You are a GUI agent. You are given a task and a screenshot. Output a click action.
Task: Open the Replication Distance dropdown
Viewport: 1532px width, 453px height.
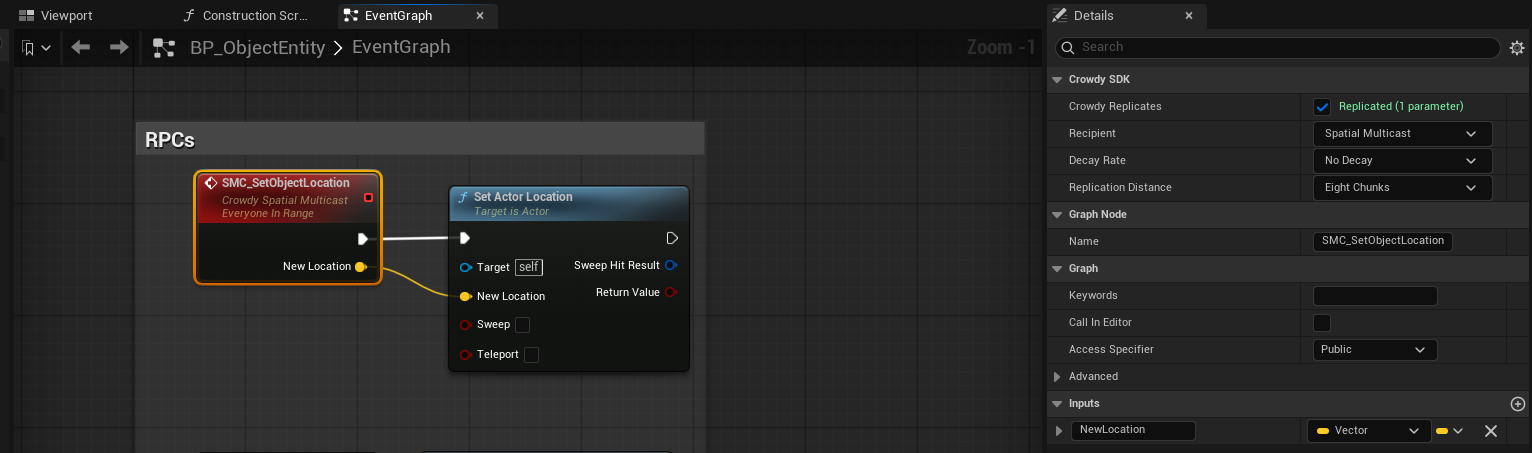click(1402, 187)
